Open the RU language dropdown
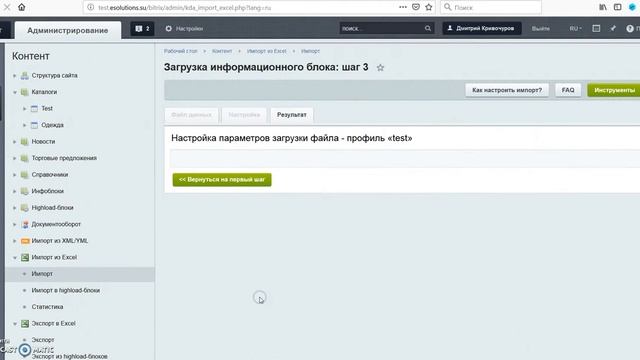Image resolution: width=640 pixels, height=360 pixels. coord(576,28)
